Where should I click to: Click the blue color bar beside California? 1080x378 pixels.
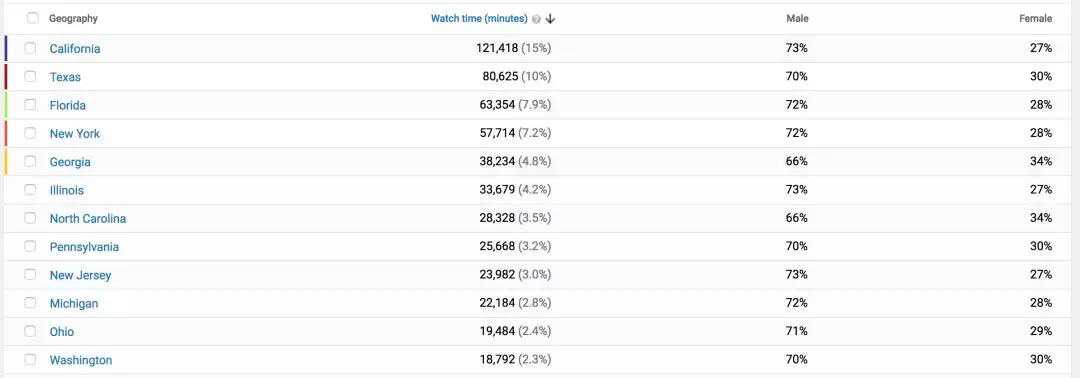coord(6,48)
